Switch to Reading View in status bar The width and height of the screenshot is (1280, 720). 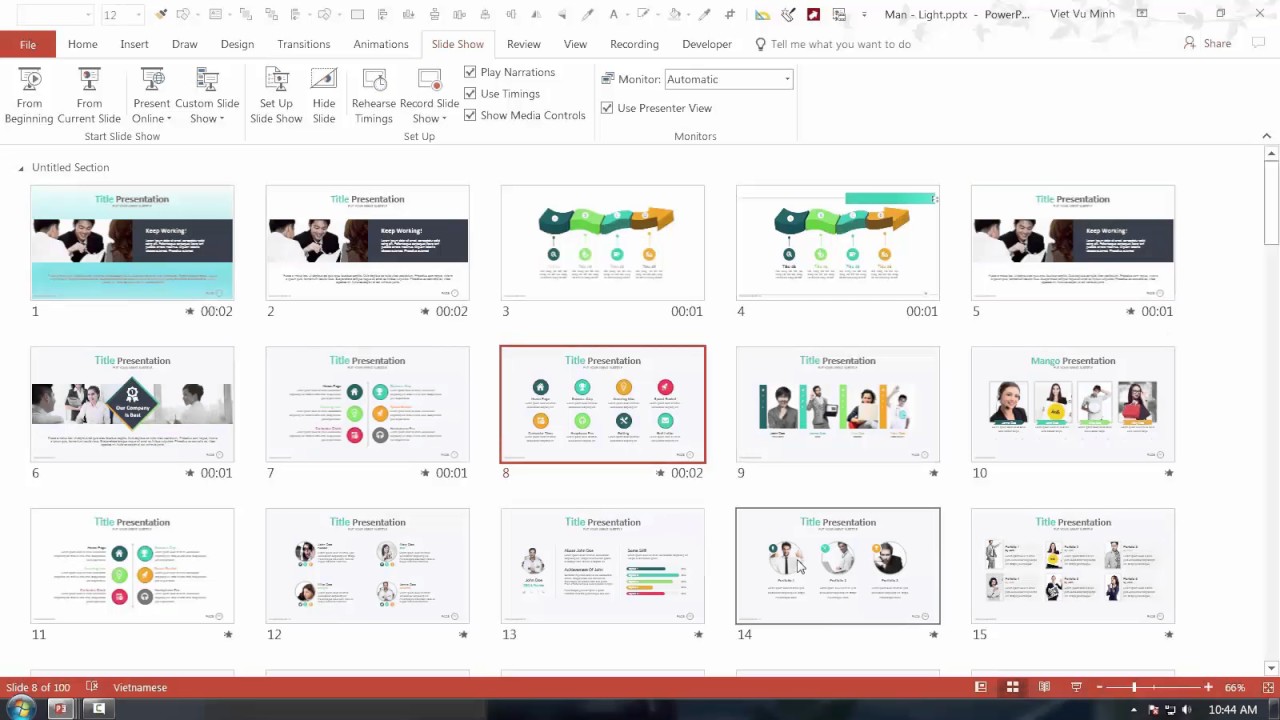point(1044,687)
